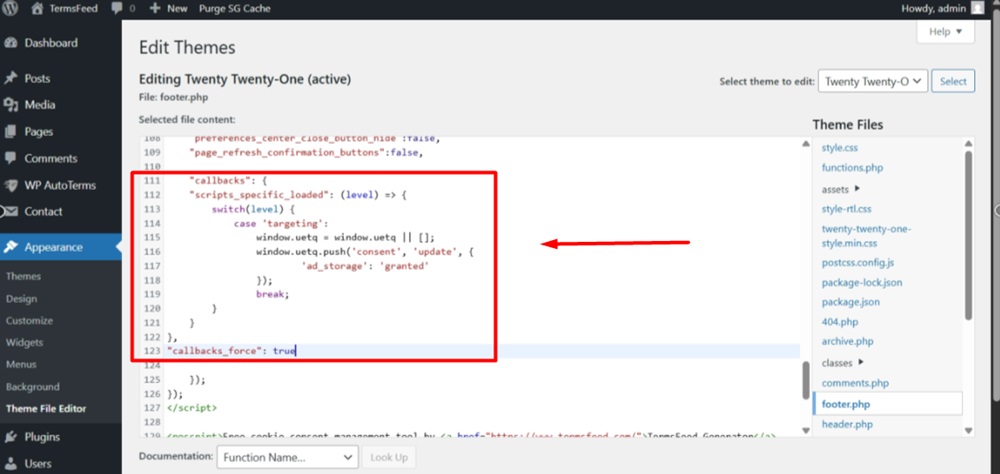Open the Media menu item
The height and width of the screenshot is (474, 1000).
click(x=40, y=105)
